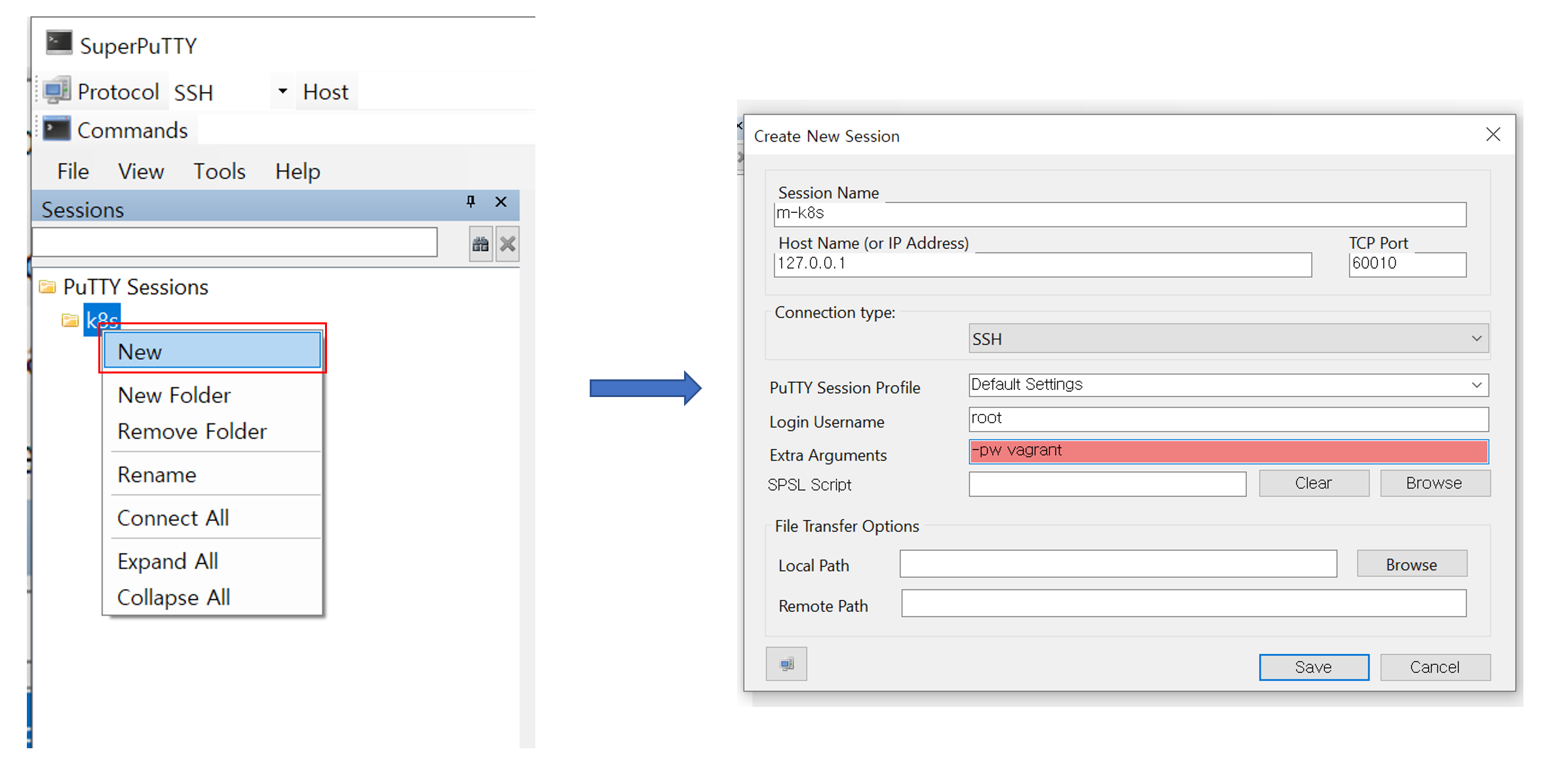Click the binoculars search icon in Sessions
Viewport: 1568px width, 781px height.
pyautogui.click(x=480, y=244)
